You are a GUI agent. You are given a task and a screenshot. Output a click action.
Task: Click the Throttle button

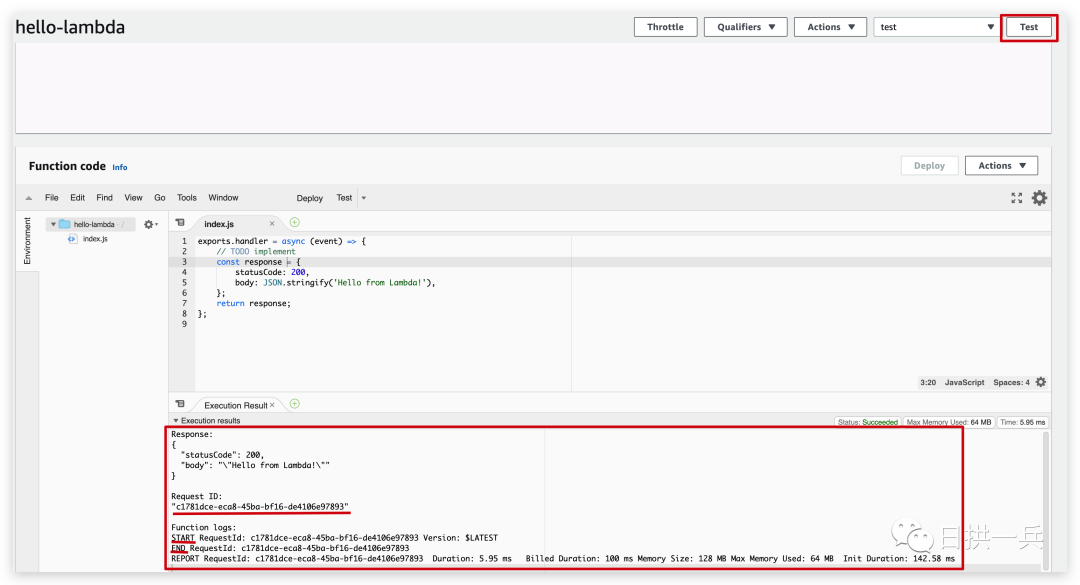tap(665, 27)
